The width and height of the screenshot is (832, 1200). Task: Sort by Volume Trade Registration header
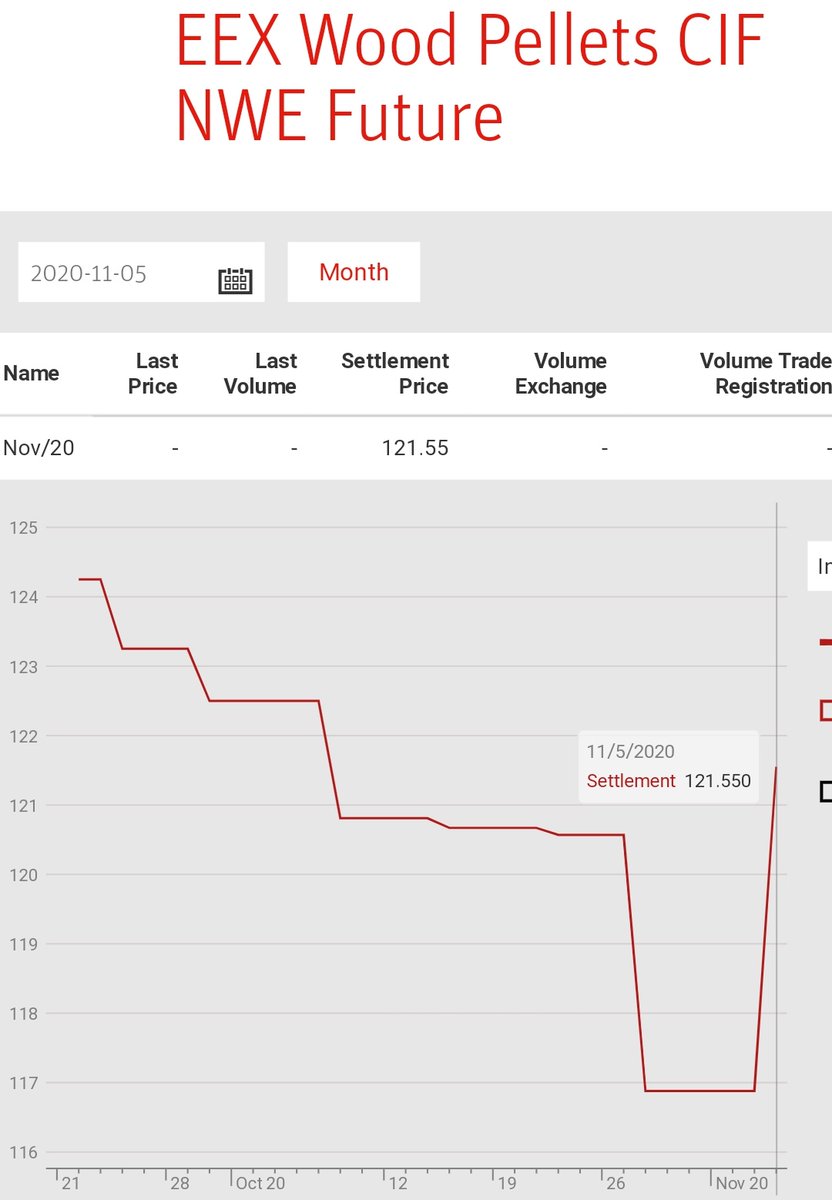tap(765, 373)
